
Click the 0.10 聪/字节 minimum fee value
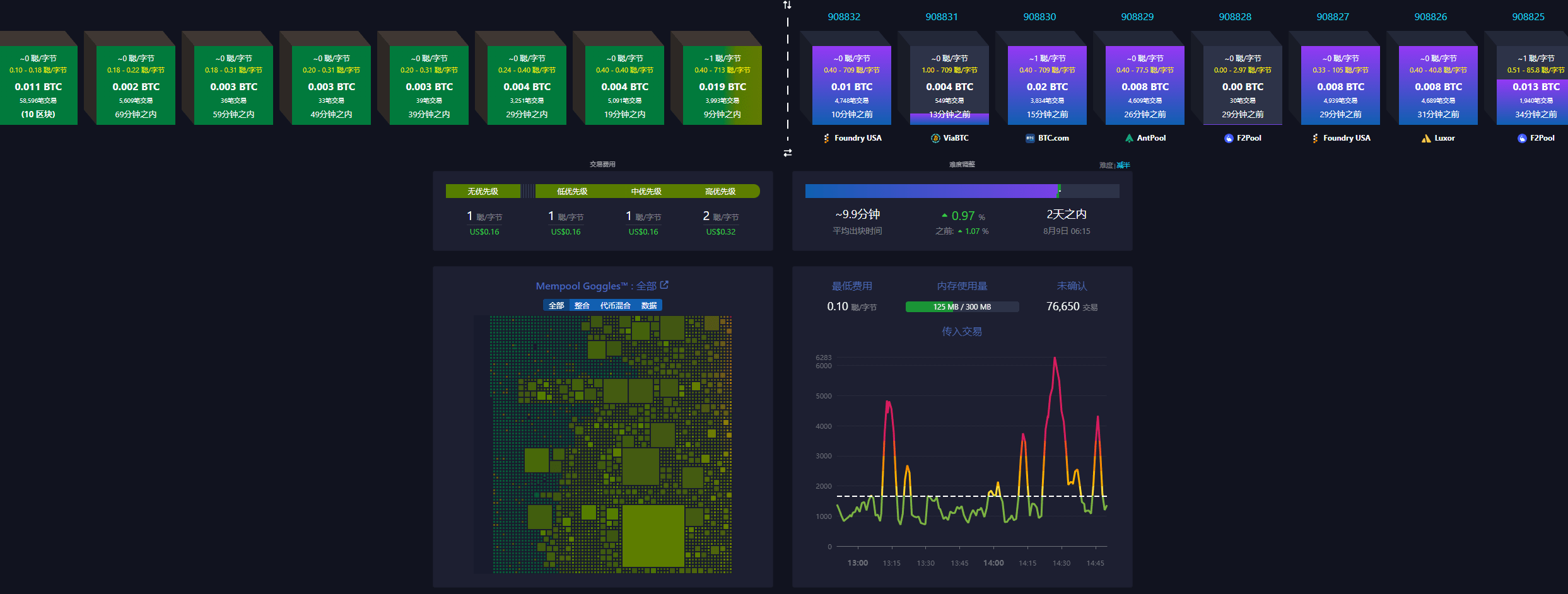click(x=851, y=306)
